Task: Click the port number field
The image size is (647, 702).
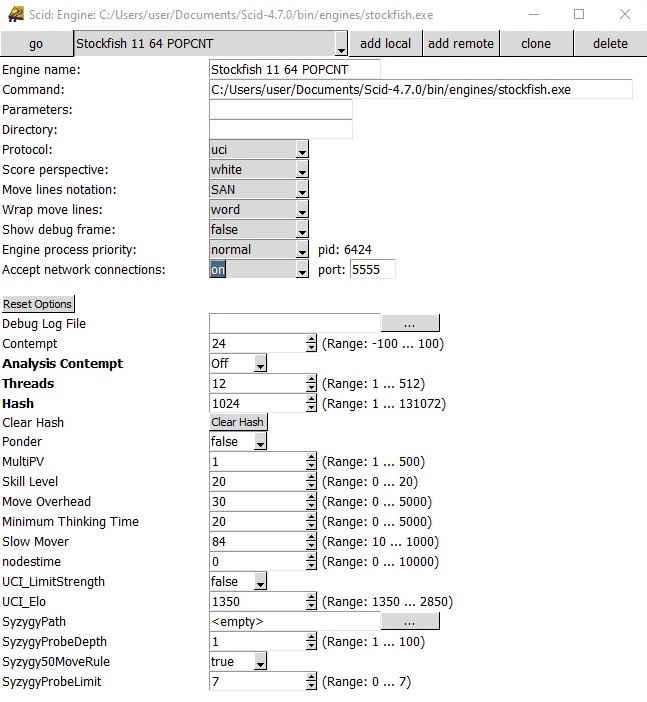Action: tap(373, 270)
